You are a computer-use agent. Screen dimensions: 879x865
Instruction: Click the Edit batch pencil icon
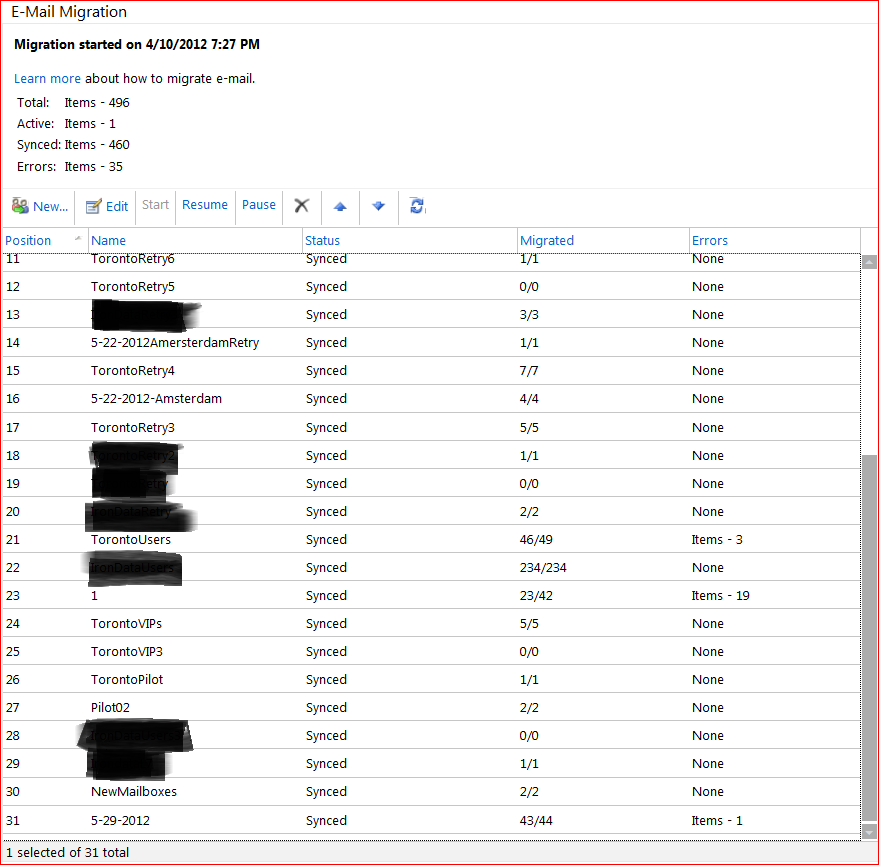pos(93,206)
